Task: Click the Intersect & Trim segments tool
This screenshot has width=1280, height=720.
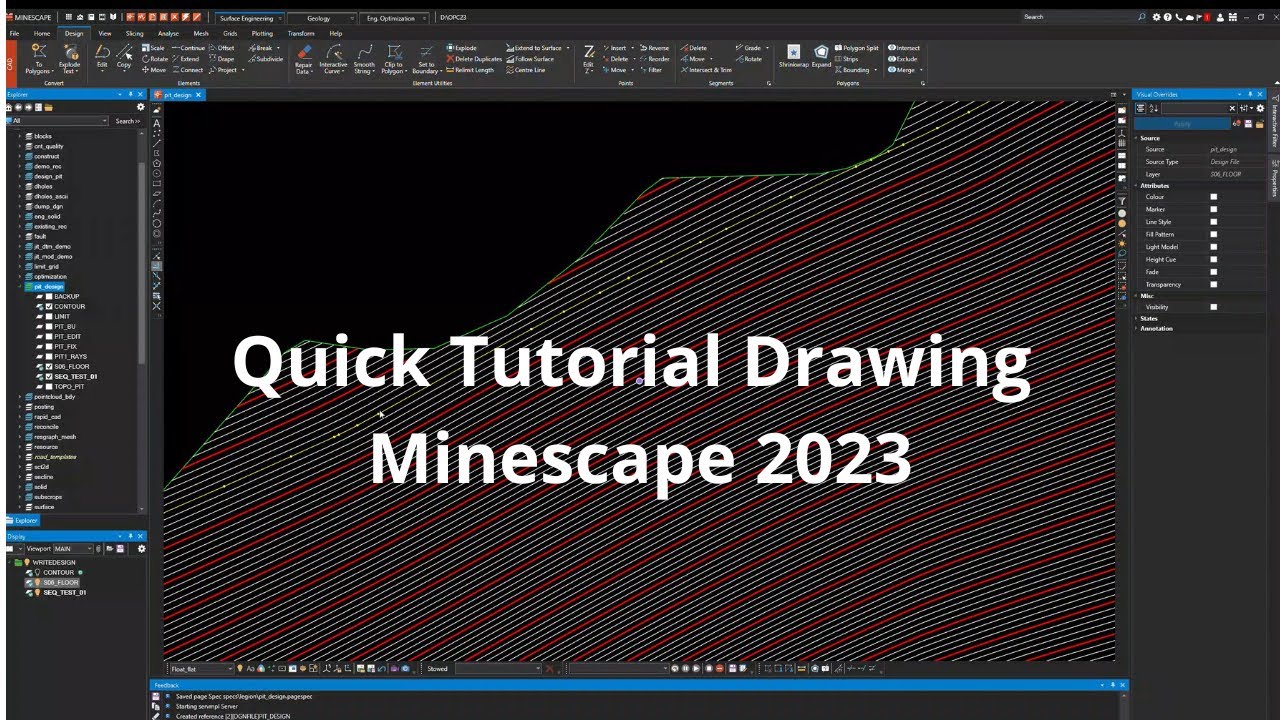Action: pyautogui.click(x=706, y=70)
